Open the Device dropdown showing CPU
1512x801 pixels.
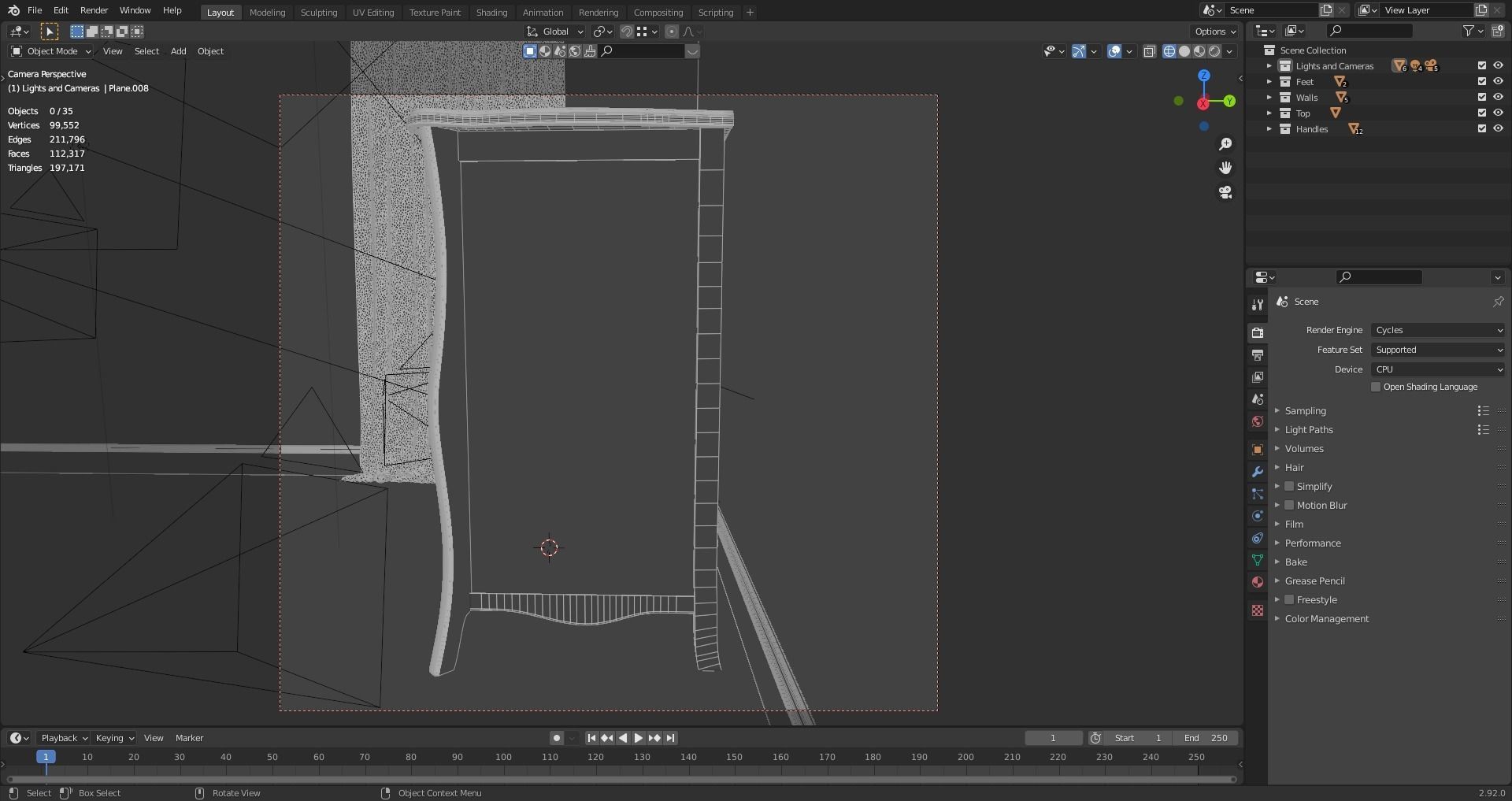1439,369
